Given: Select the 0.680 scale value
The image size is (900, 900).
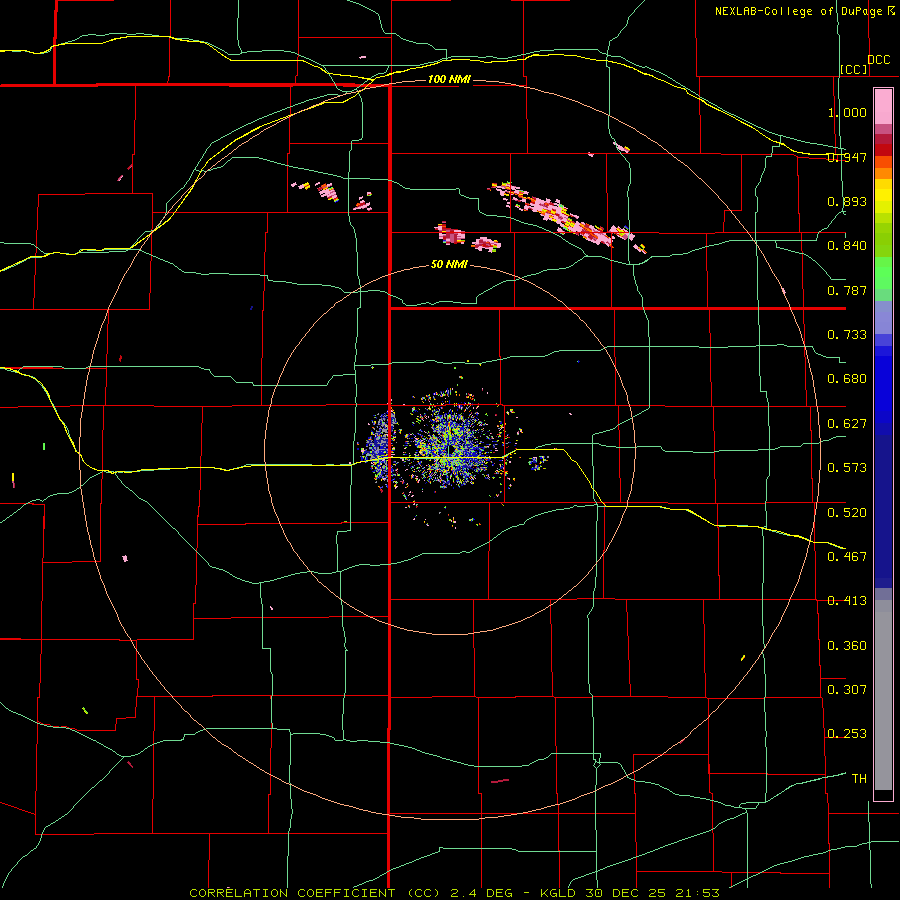Looking at the screenshot, I should 847,379.
